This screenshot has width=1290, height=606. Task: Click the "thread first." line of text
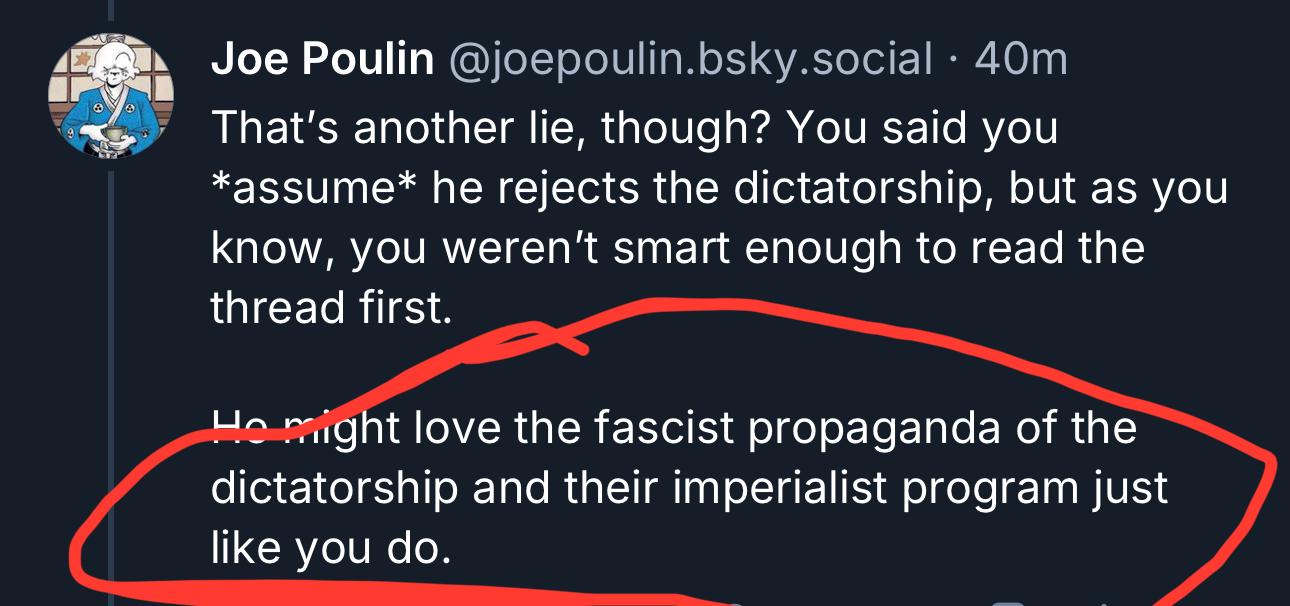coord(331,308)
